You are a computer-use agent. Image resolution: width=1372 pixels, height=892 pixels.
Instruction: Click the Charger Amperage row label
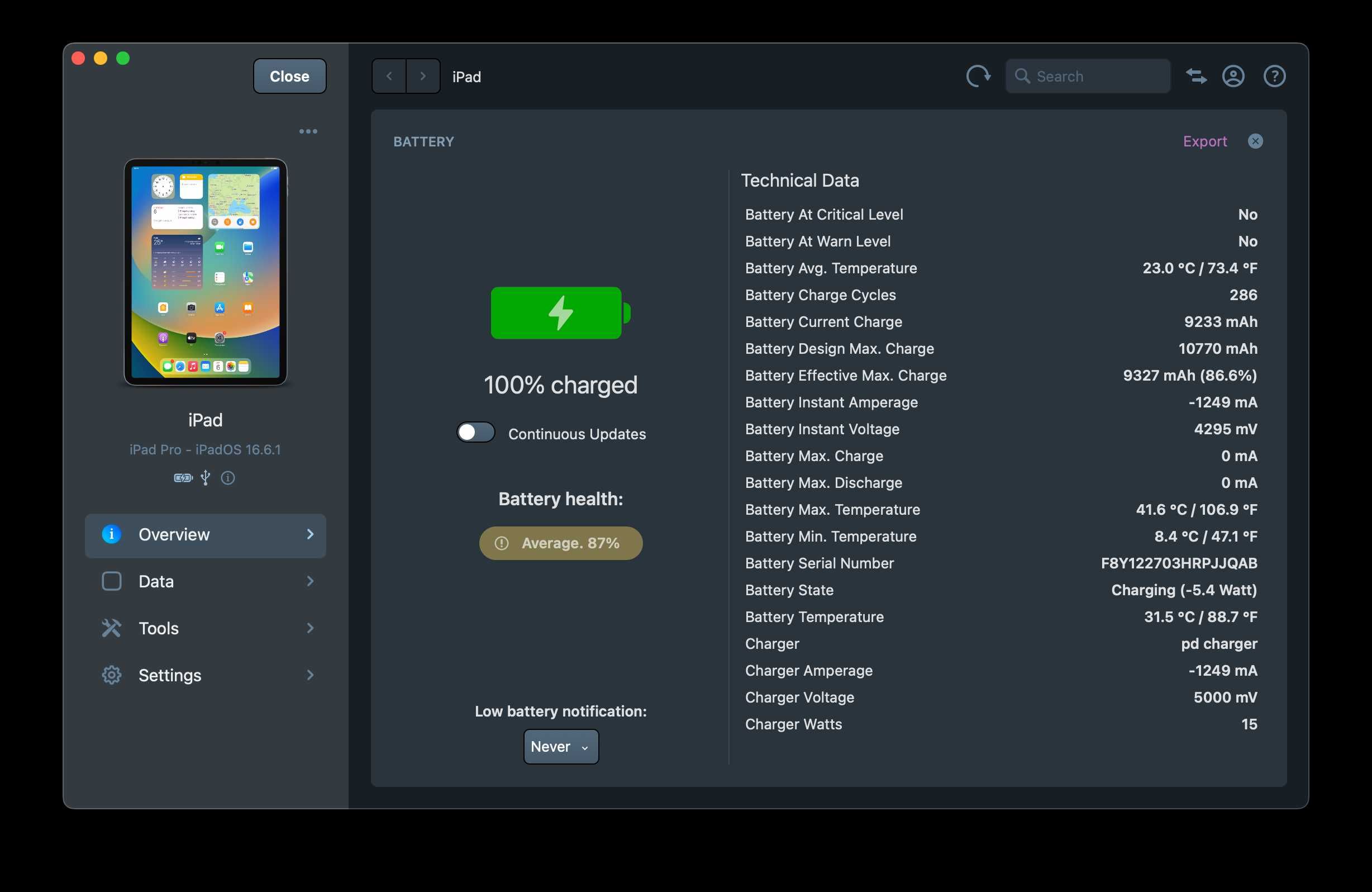(x=809, y=671)
